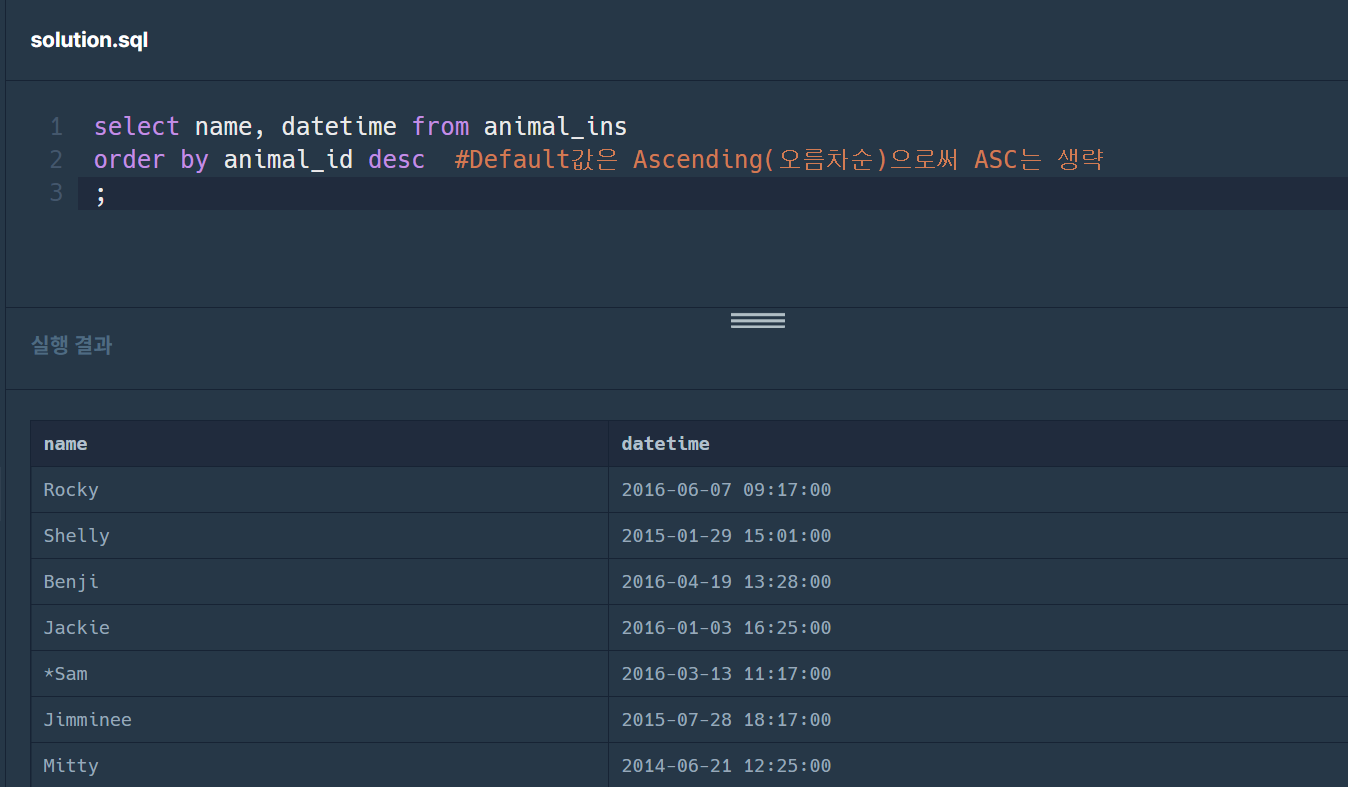Click the 'desc' keyword in line 2

click(397, 159)
